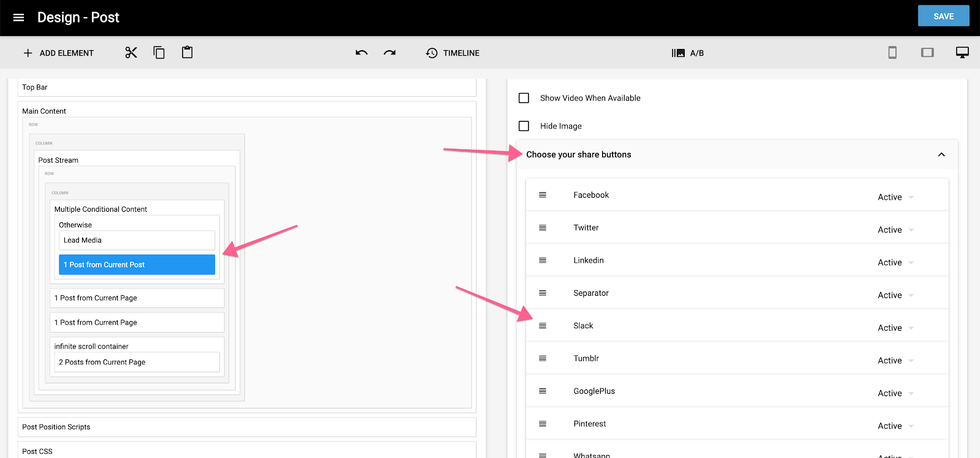Click the cut scissors icon
980x458 pixels.
[131, 53]
